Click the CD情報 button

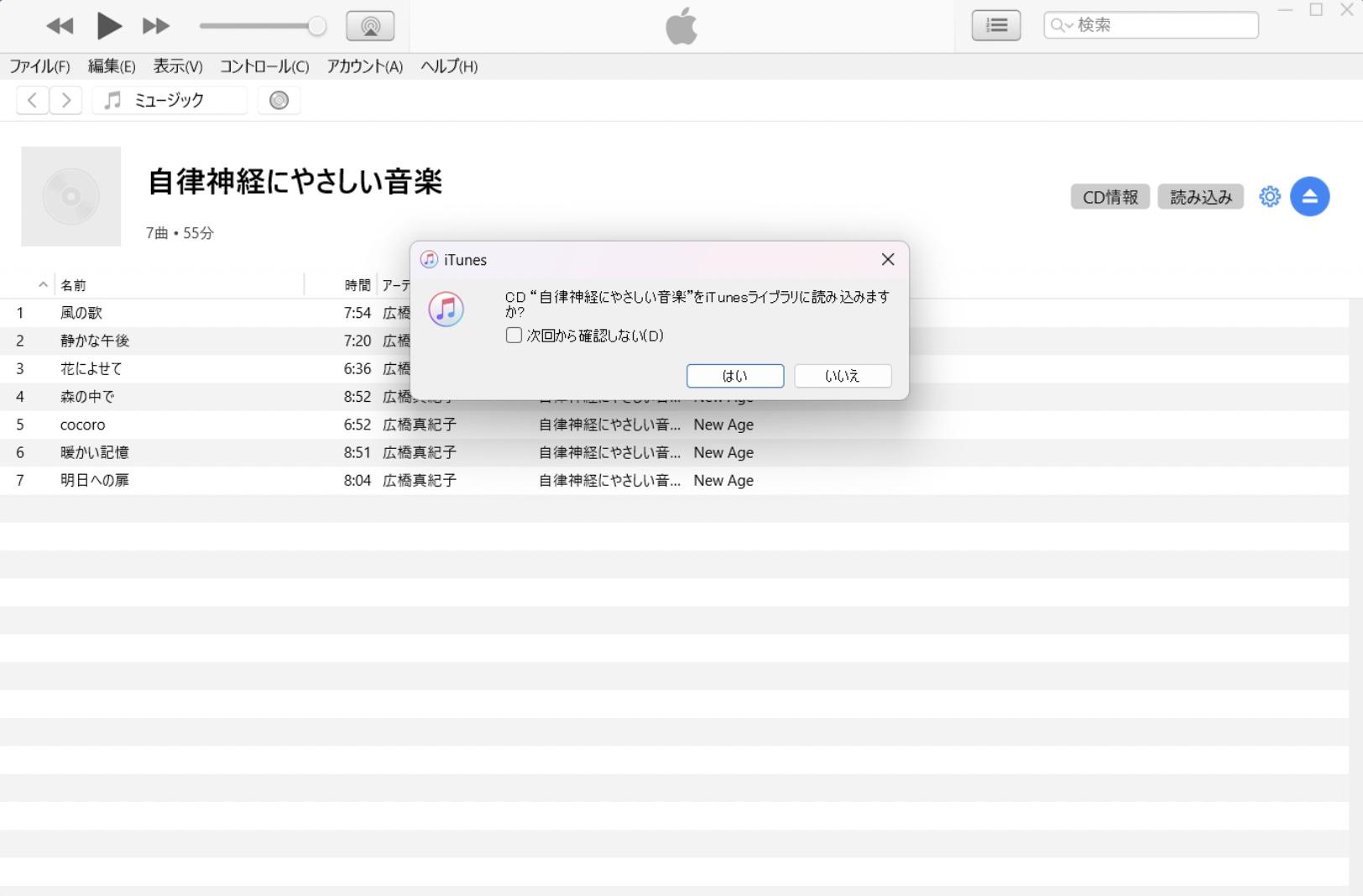(x=1110, y=197)
